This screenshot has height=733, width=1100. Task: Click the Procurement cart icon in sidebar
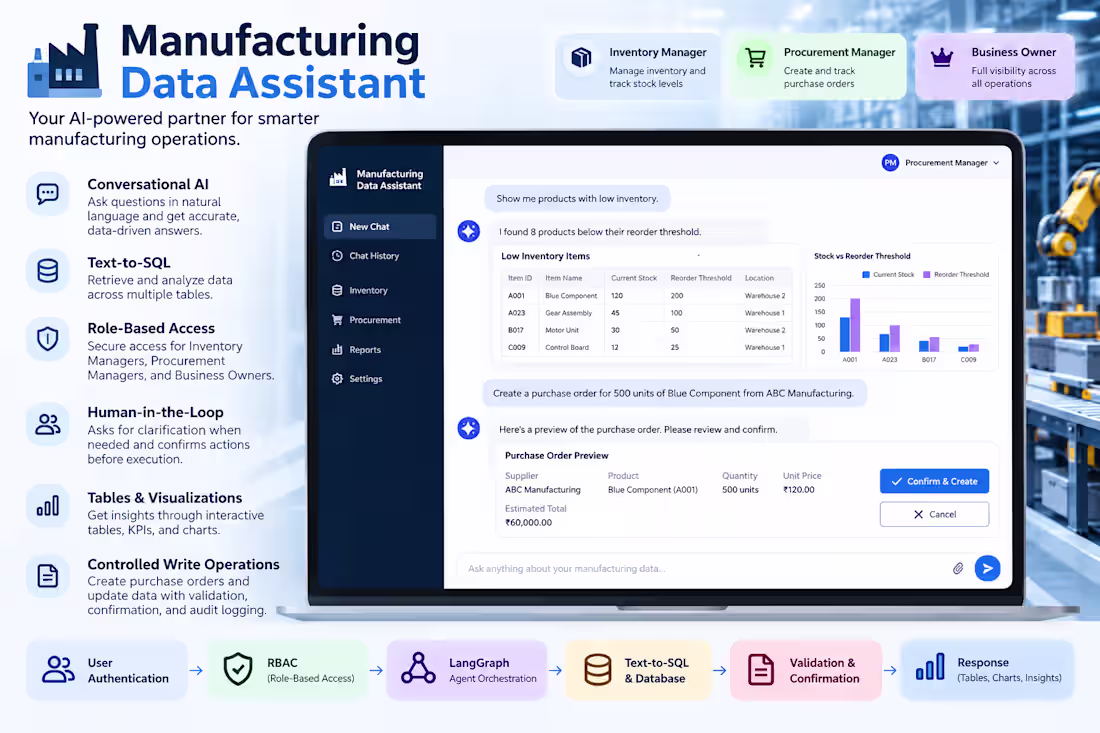click(337, 320)
